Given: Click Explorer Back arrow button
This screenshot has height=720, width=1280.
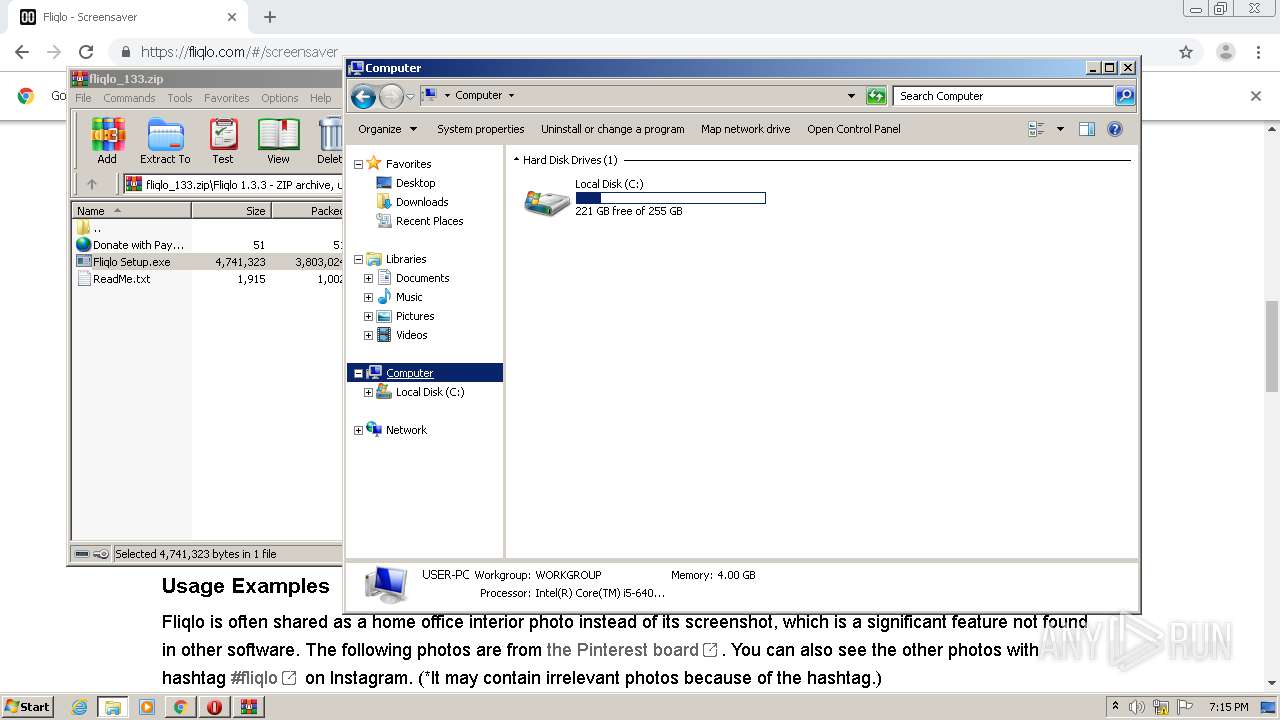Looking at the screenshot, I should 363,96.
